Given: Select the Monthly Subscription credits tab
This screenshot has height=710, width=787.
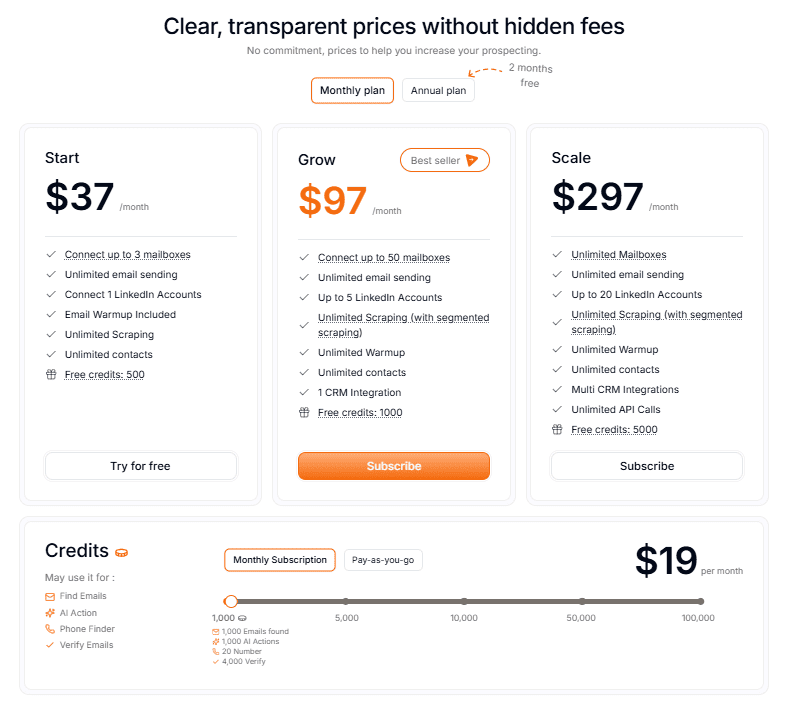Looking at the screenshot, I should pyautogui.click(x=280, y=560).
